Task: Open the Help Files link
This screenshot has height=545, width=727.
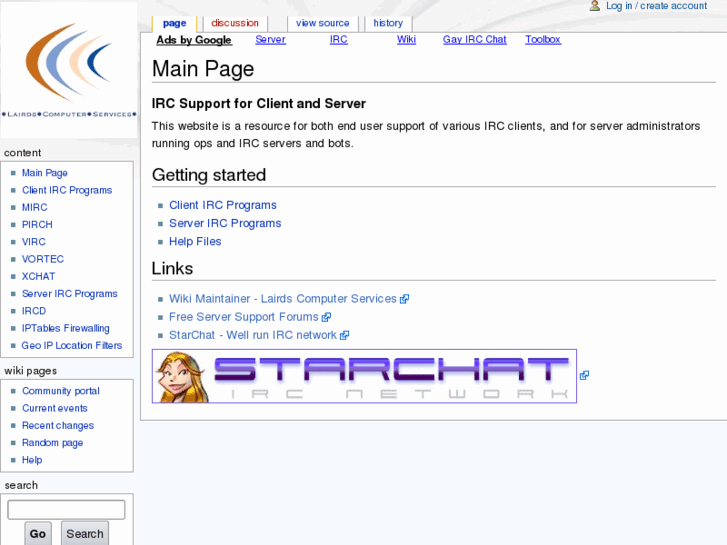Action: [195, 242]
